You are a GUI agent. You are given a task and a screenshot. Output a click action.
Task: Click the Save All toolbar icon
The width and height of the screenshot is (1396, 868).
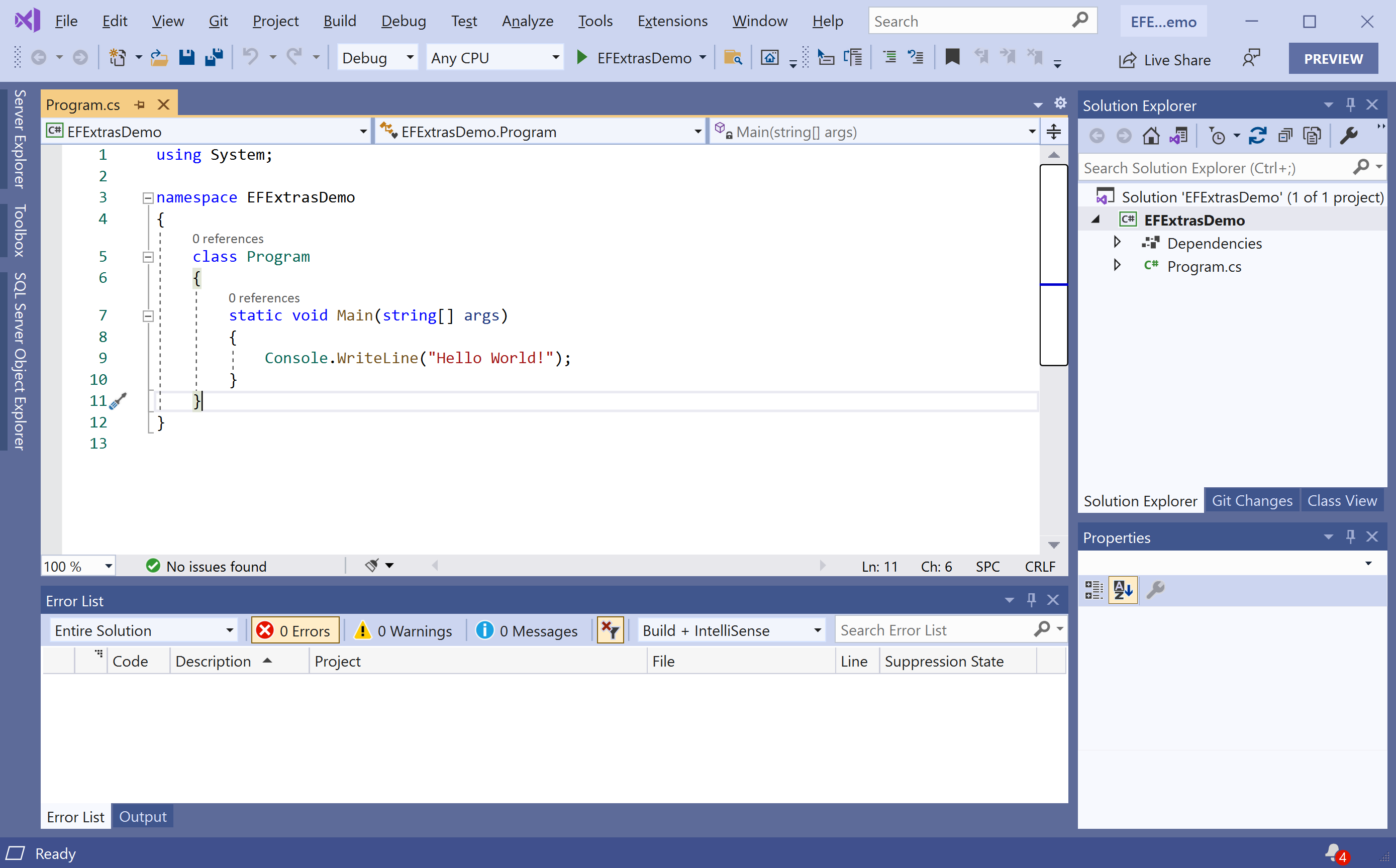click(x=214, y=58)
